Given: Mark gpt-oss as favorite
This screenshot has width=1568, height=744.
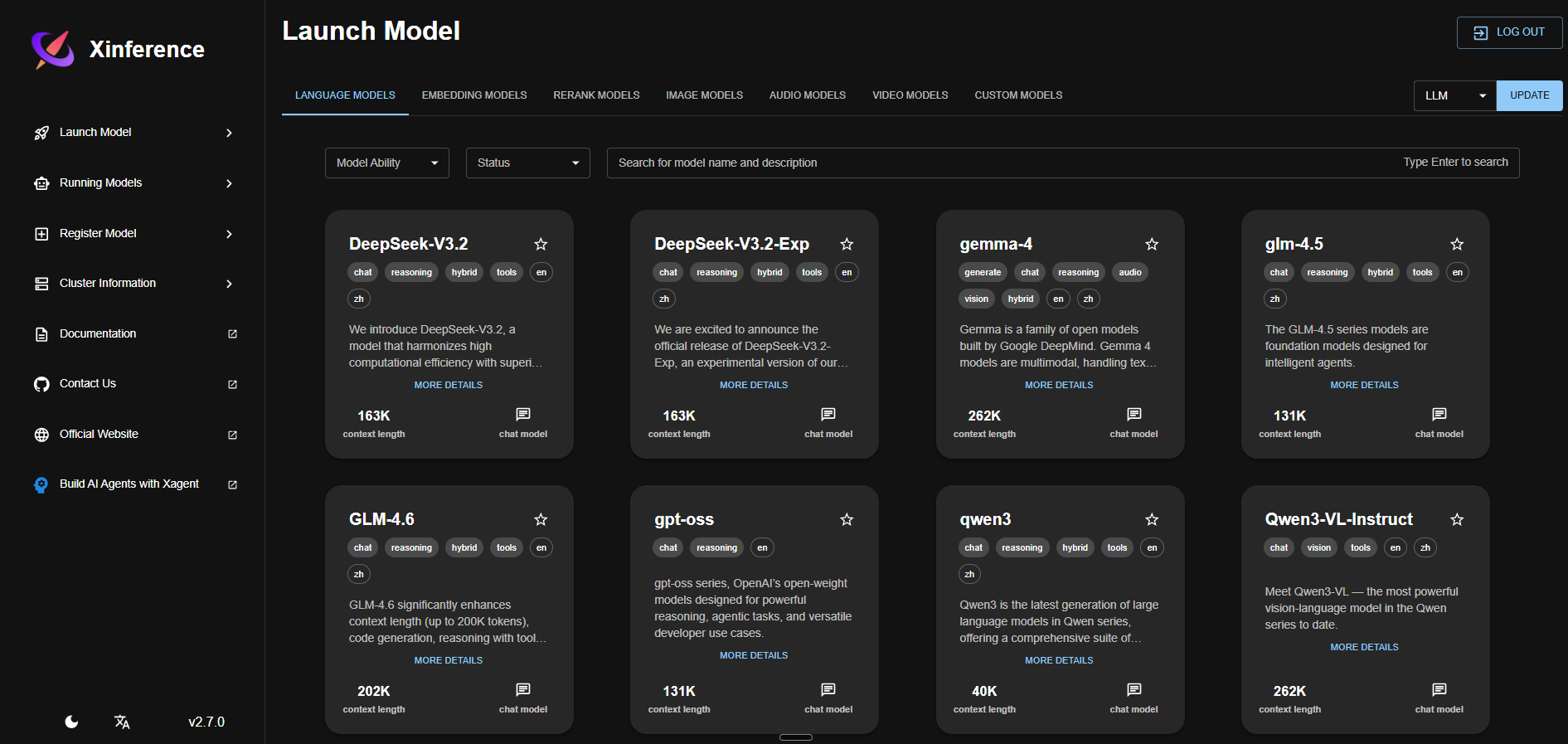Looking at the screenshot, I should [x=847, y=519].
